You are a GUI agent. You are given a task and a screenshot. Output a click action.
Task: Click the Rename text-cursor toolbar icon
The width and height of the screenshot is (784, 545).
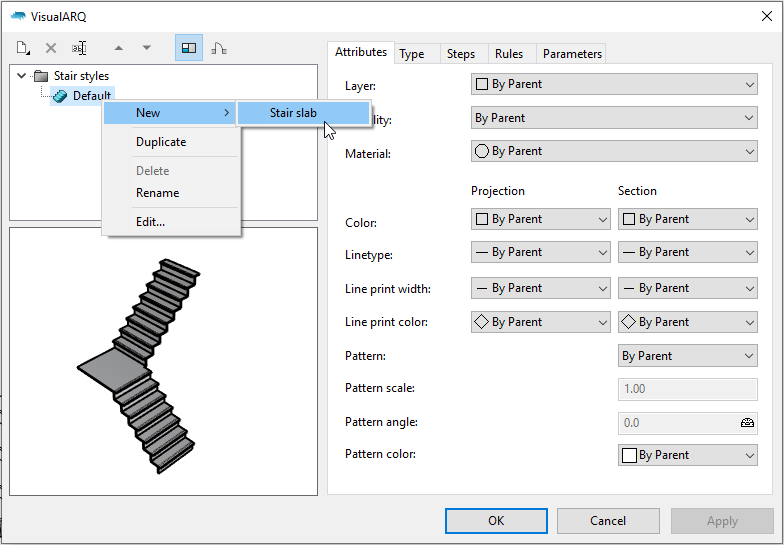80,48
